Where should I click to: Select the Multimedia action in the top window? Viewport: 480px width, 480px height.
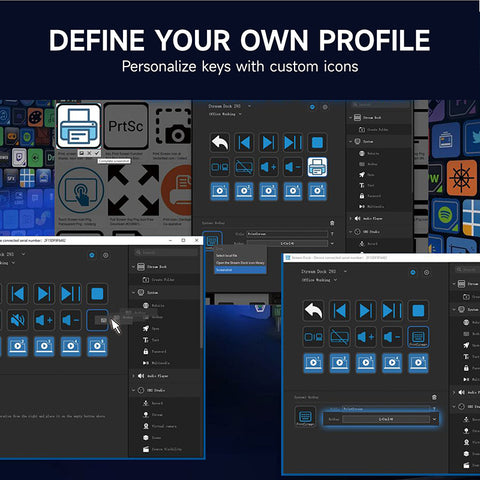371,207
